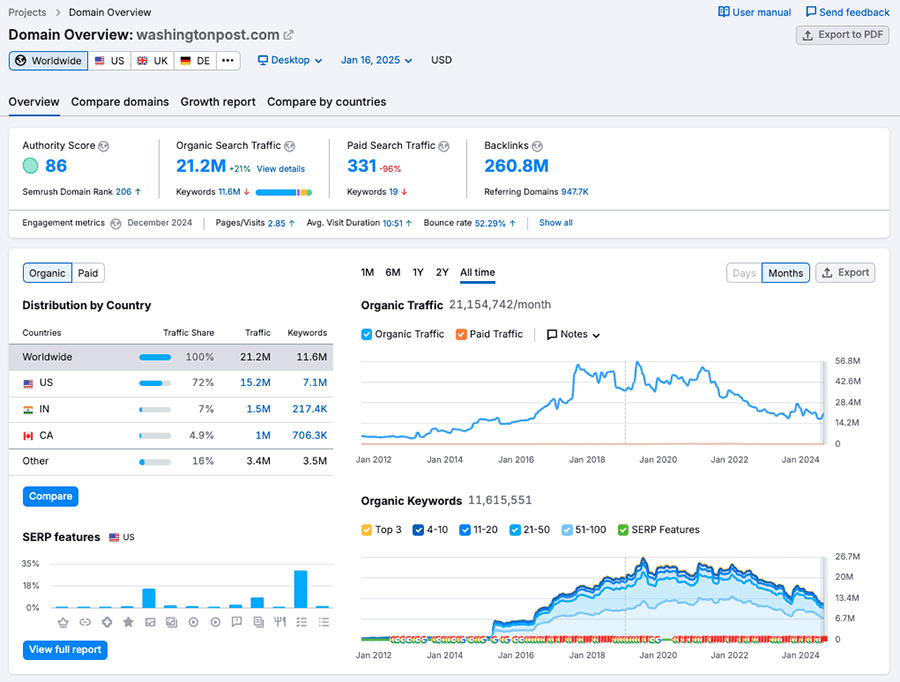The width and height of the screenshot is (900, 682).
Task: Toggle Top 3 keywords checkbox
Action: click(x=366, y=530)
